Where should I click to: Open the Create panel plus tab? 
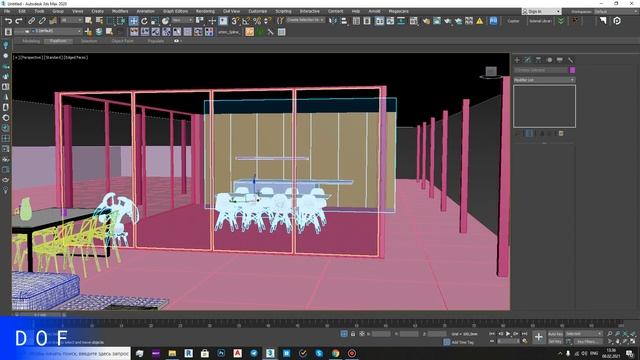point(517,60)
